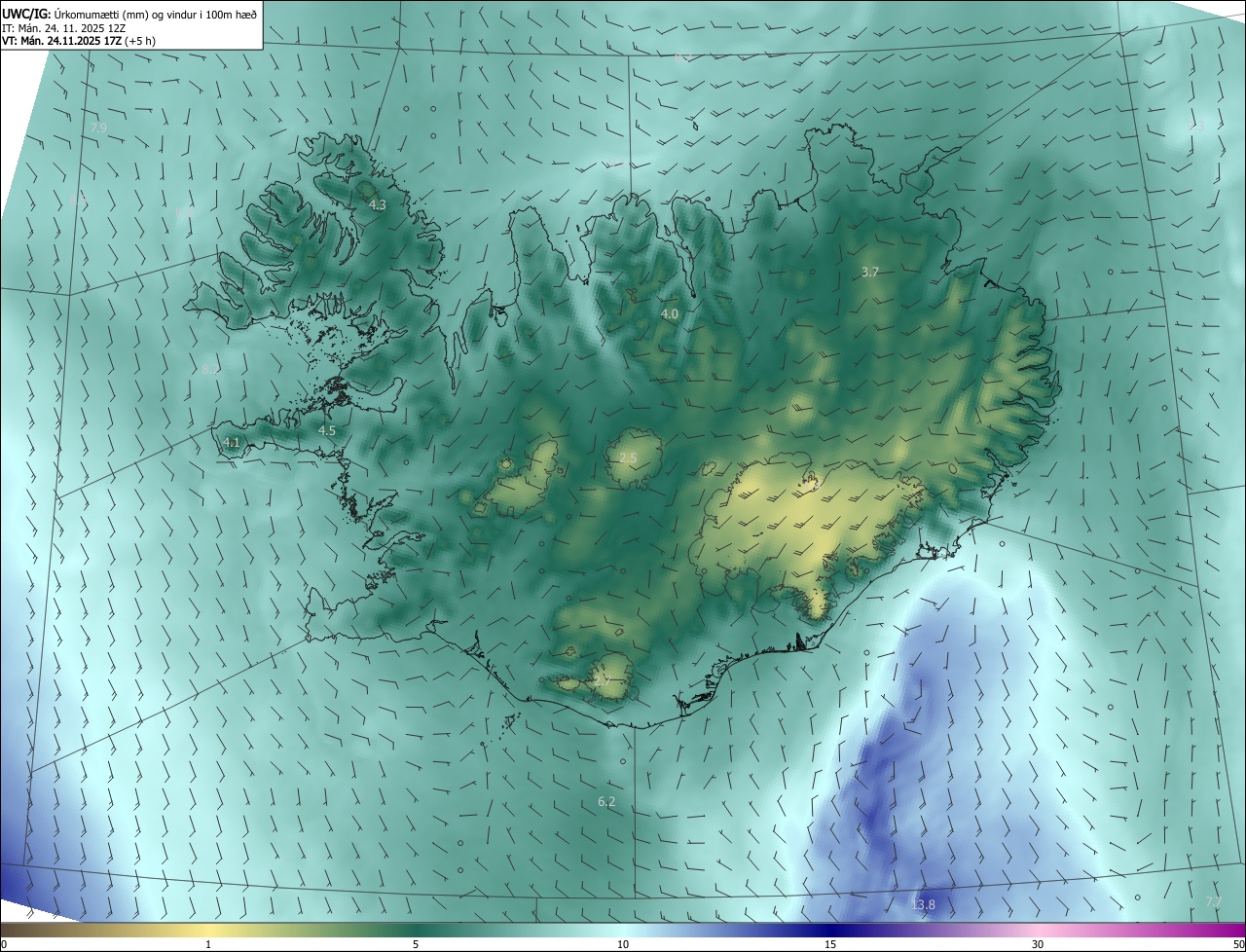The width and height of the screenshot is (1246, 952).
Task: Click the colorbar tick label 30
Action: coord(1038,945)
